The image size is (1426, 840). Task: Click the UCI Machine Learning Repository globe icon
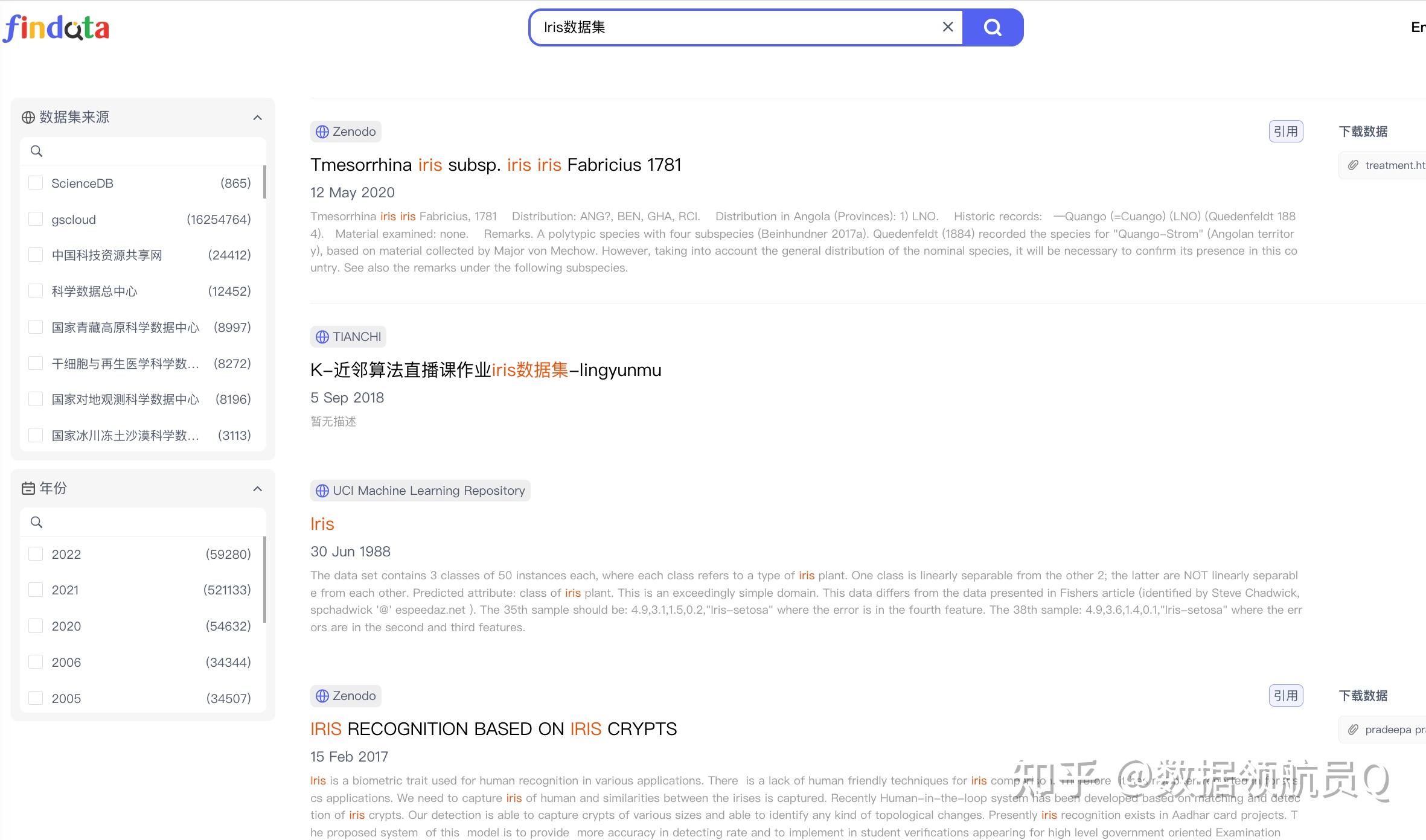pos(322,490)
